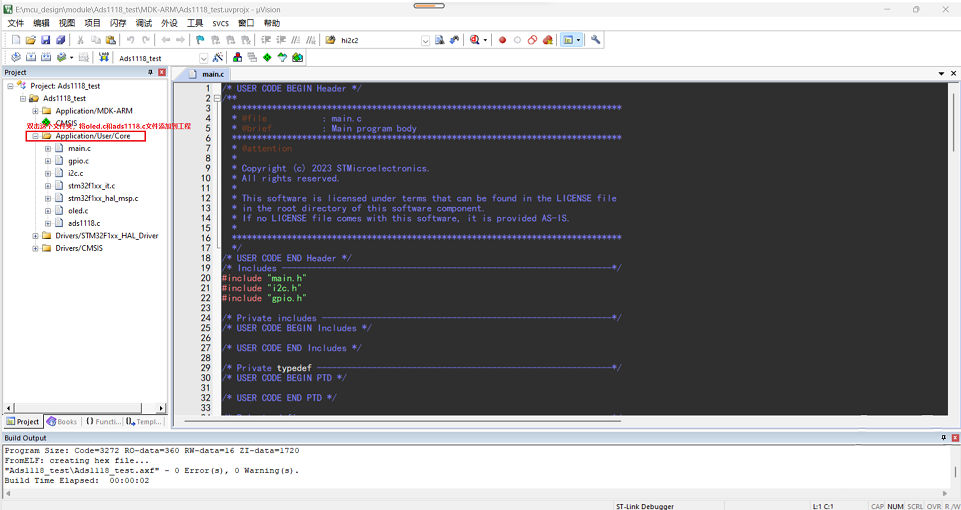961x510 pixels.
Task: Click the '#include "i2c.h"' code line
Action: point(262,288)
